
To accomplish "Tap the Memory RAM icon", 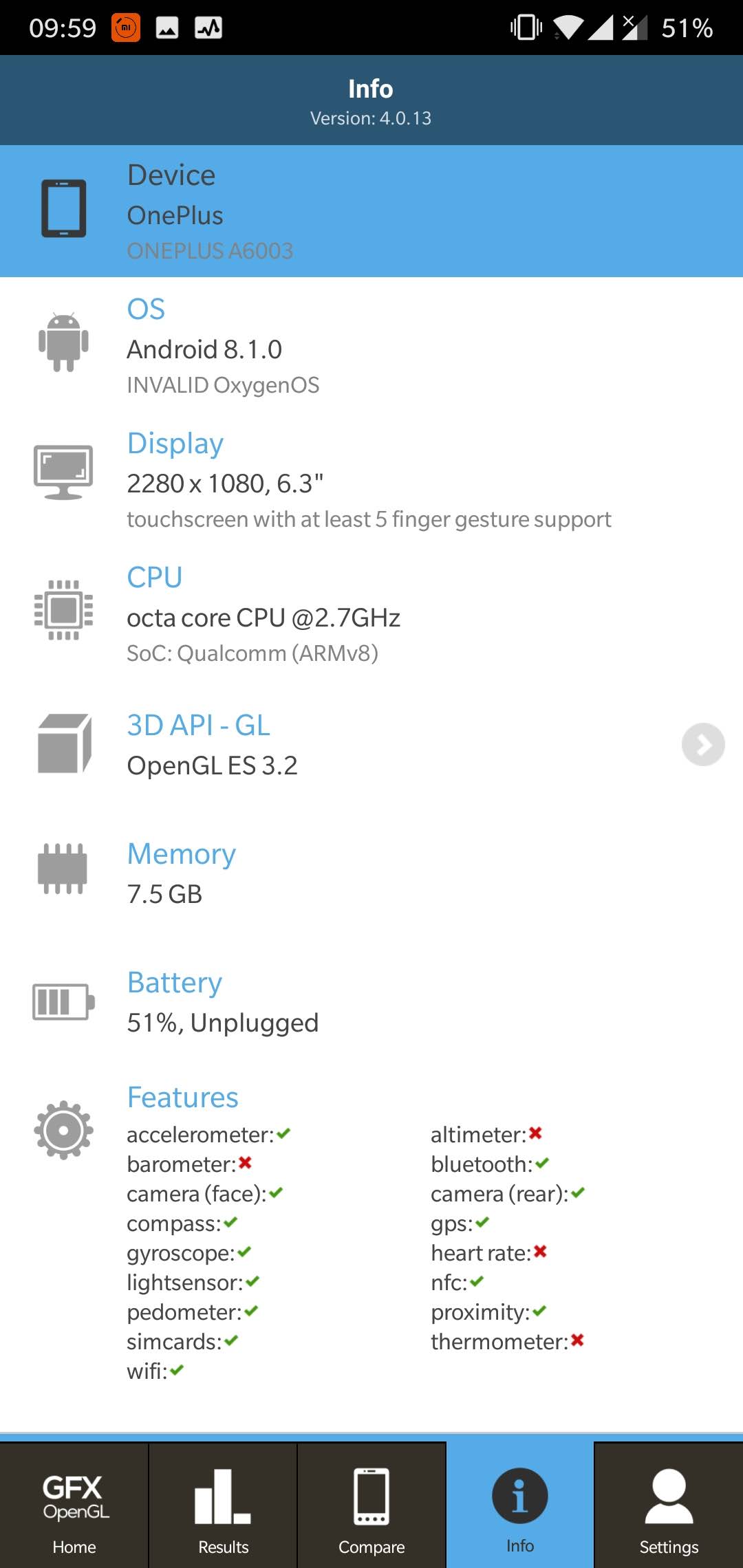I will 63,869.
